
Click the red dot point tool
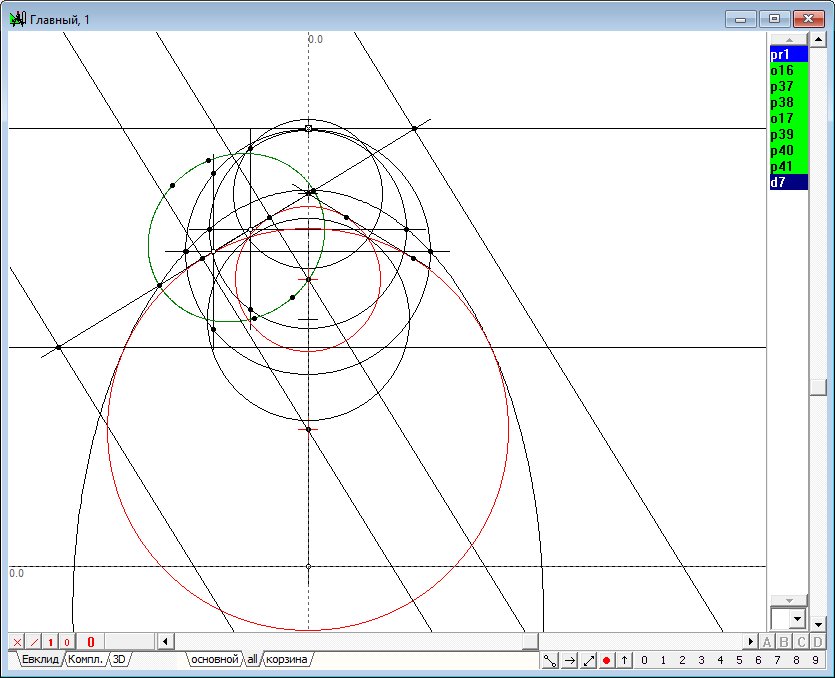tap(607, 660)
